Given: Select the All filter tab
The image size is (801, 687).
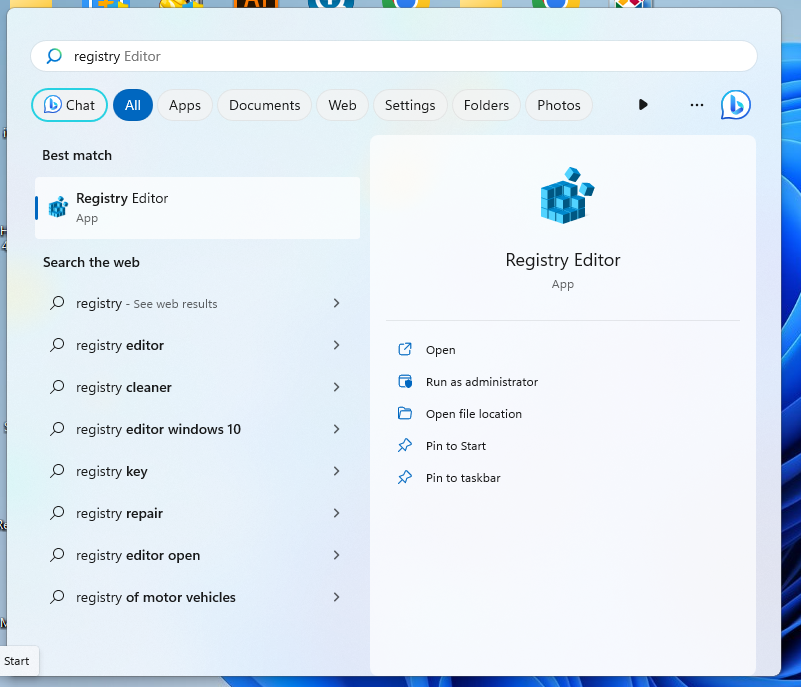Looking at the screenshot, I should coord(133,105).
